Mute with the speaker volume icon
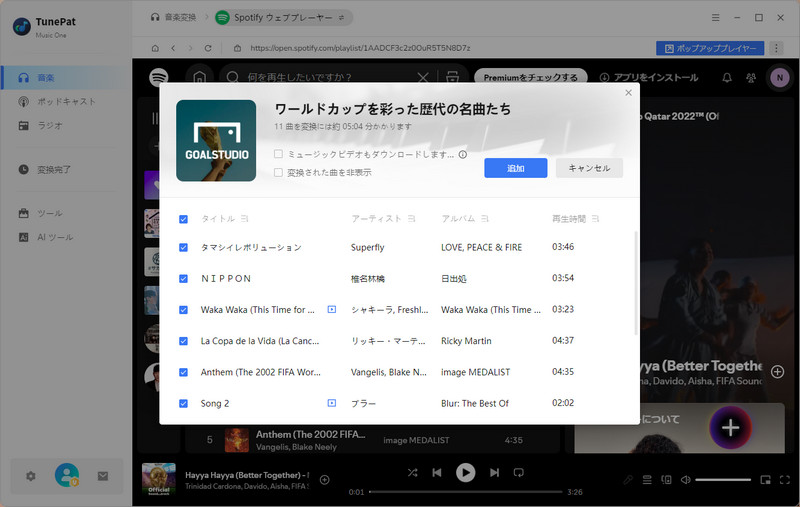The width and height of the screenshot is (800, 507). 686,479
